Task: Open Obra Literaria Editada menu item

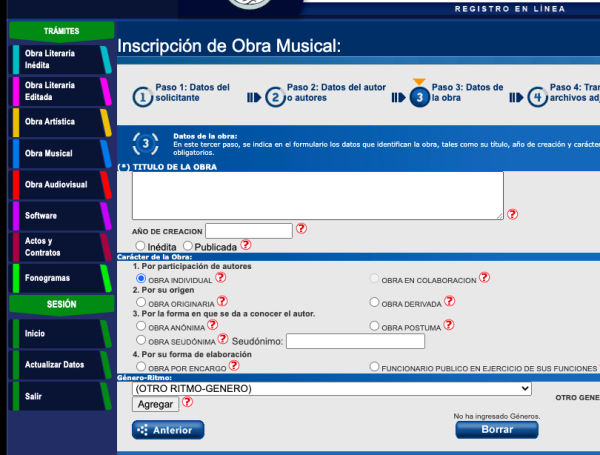Action: pos(61,91)
